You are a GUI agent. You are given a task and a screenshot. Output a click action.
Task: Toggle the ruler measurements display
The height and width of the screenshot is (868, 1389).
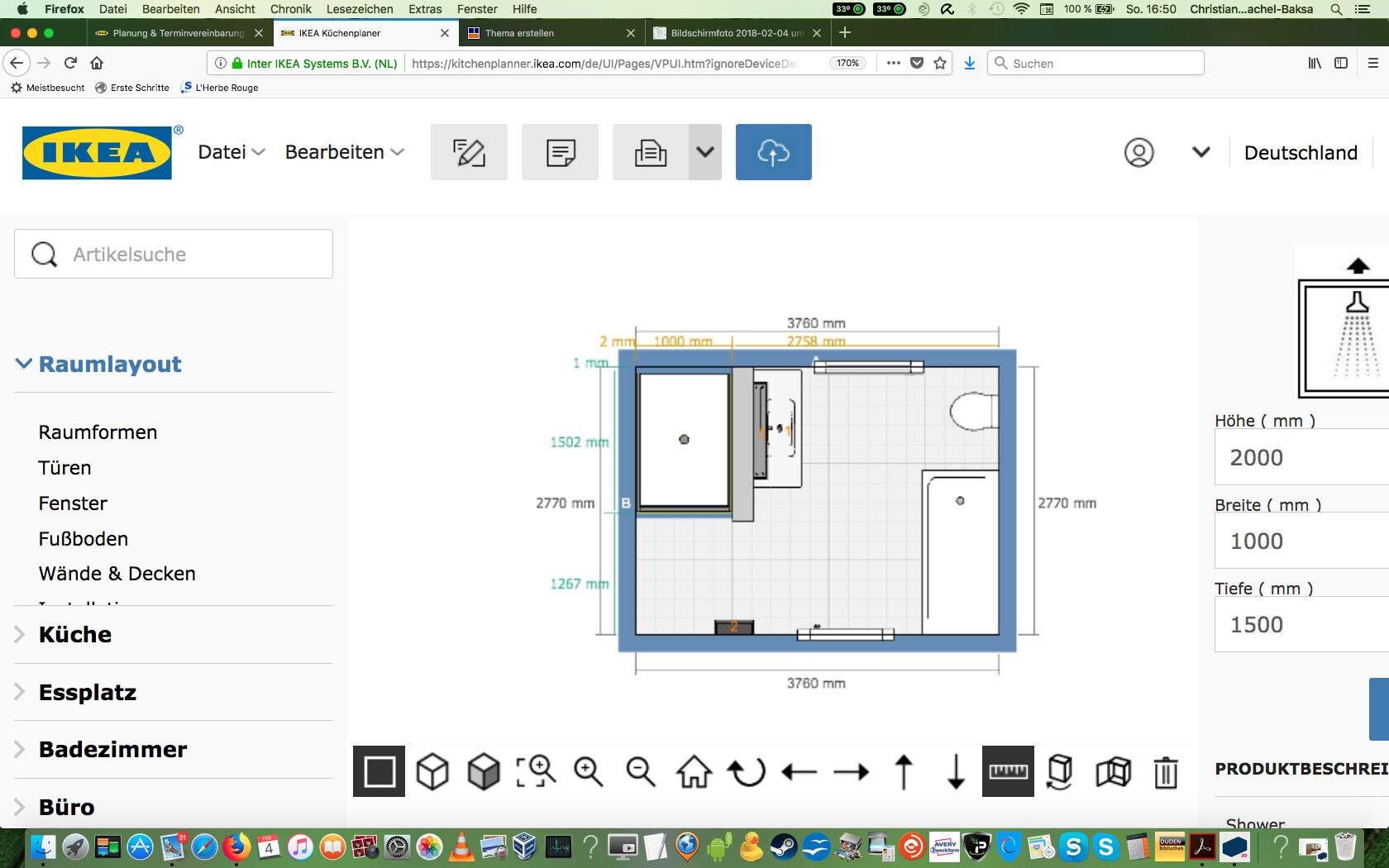[1008, 771]
